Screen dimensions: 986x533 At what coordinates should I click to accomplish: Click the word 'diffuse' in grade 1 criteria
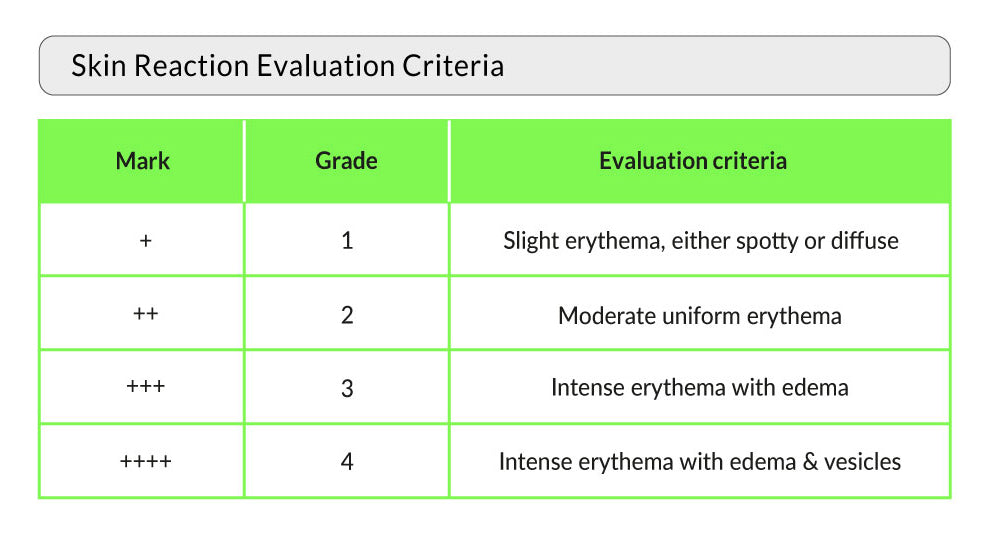(x=865, y=241)
